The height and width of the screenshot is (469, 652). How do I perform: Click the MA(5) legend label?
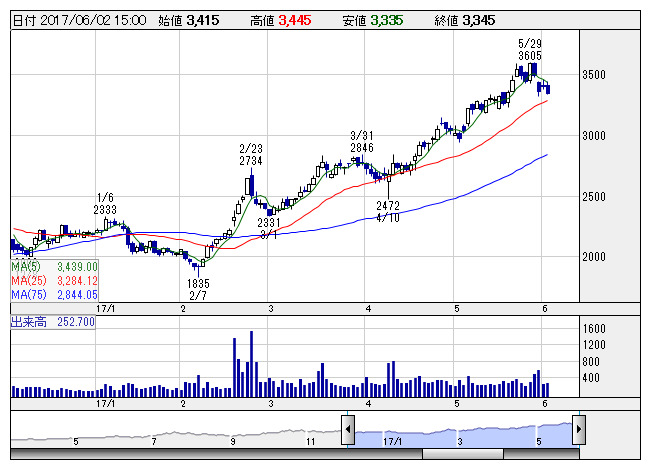tap(26, 267)
